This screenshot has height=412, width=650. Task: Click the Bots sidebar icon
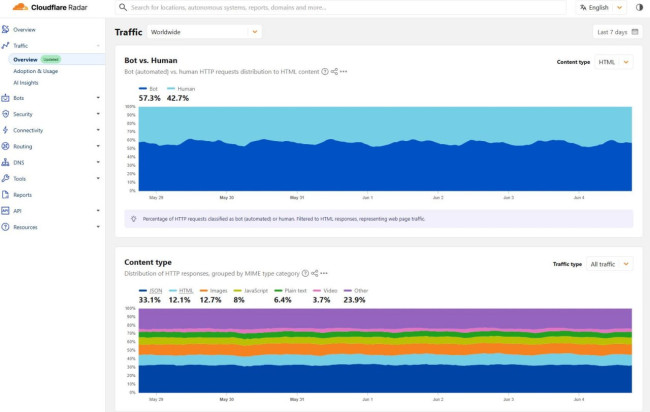(x=5, y=98)
